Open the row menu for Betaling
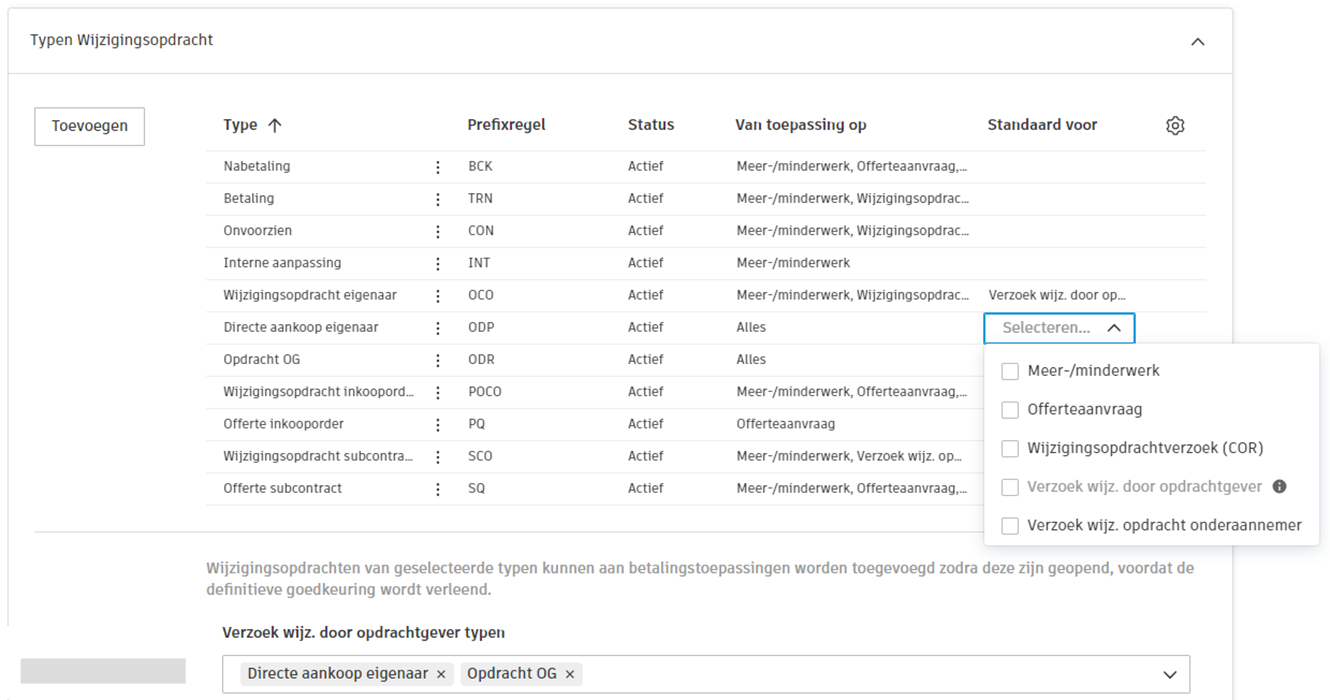This screenshot has width=1330, height=700. point(437,198)
